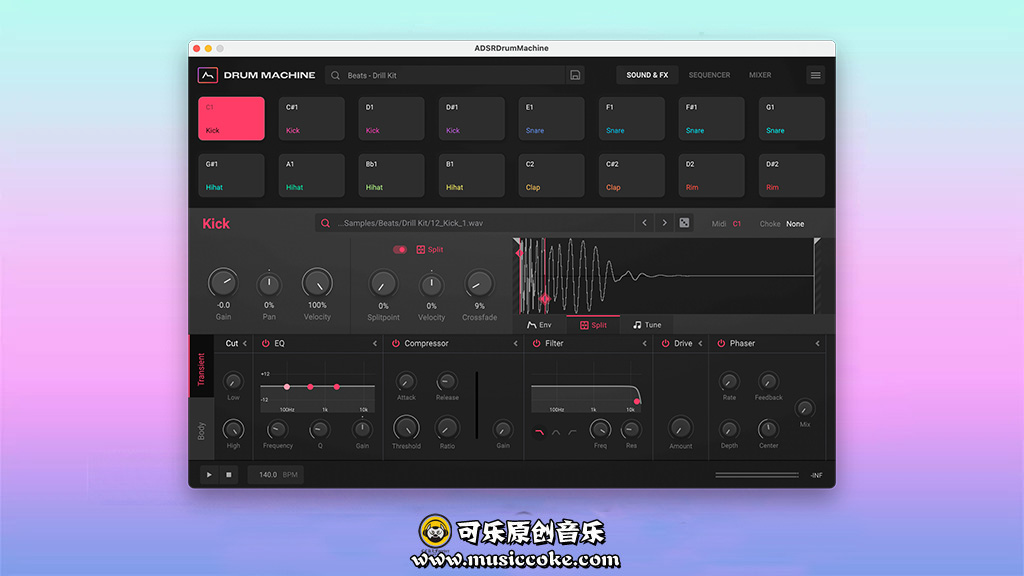Click the Kick Gain knob showing -0.0
Image resolution: width=1024 pixels, height=576 pixels.
(223, 283)
